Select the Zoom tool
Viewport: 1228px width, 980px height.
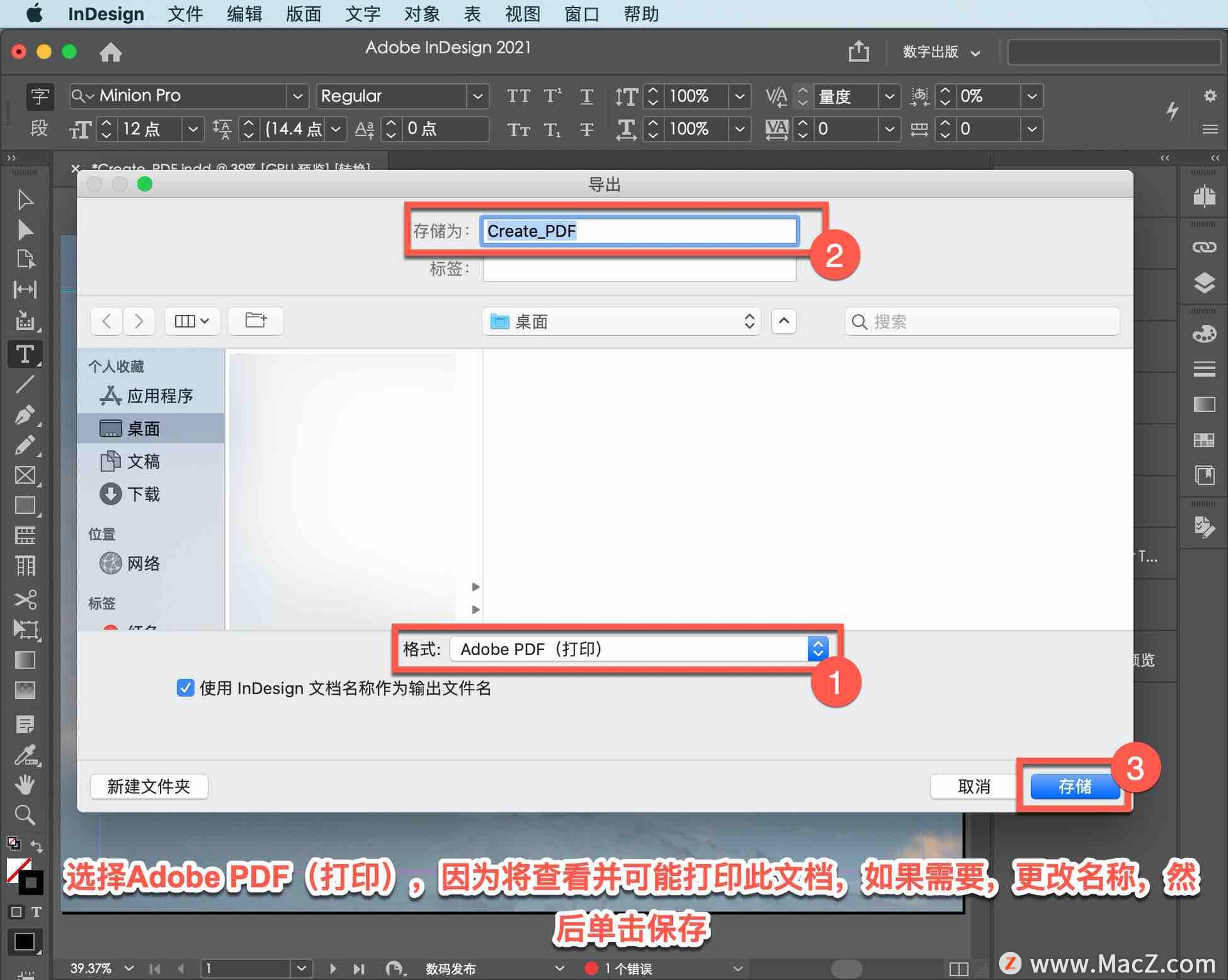coord(25,816)
